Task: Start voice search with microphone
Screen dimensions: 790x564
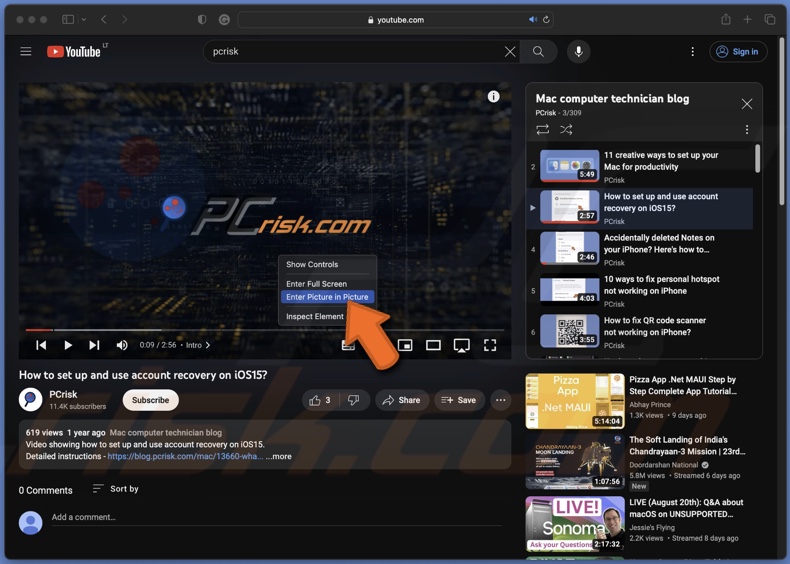Action: pyautogui.click(x=578, y=51)
